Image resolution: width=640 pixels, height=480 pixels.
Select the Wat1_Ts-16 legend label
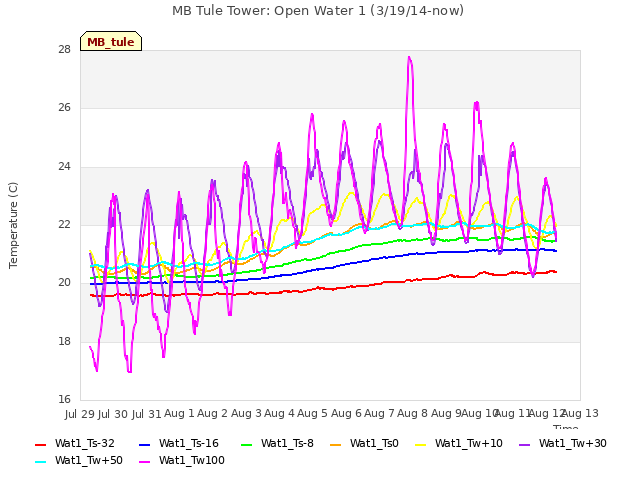(x=189, y=443)
